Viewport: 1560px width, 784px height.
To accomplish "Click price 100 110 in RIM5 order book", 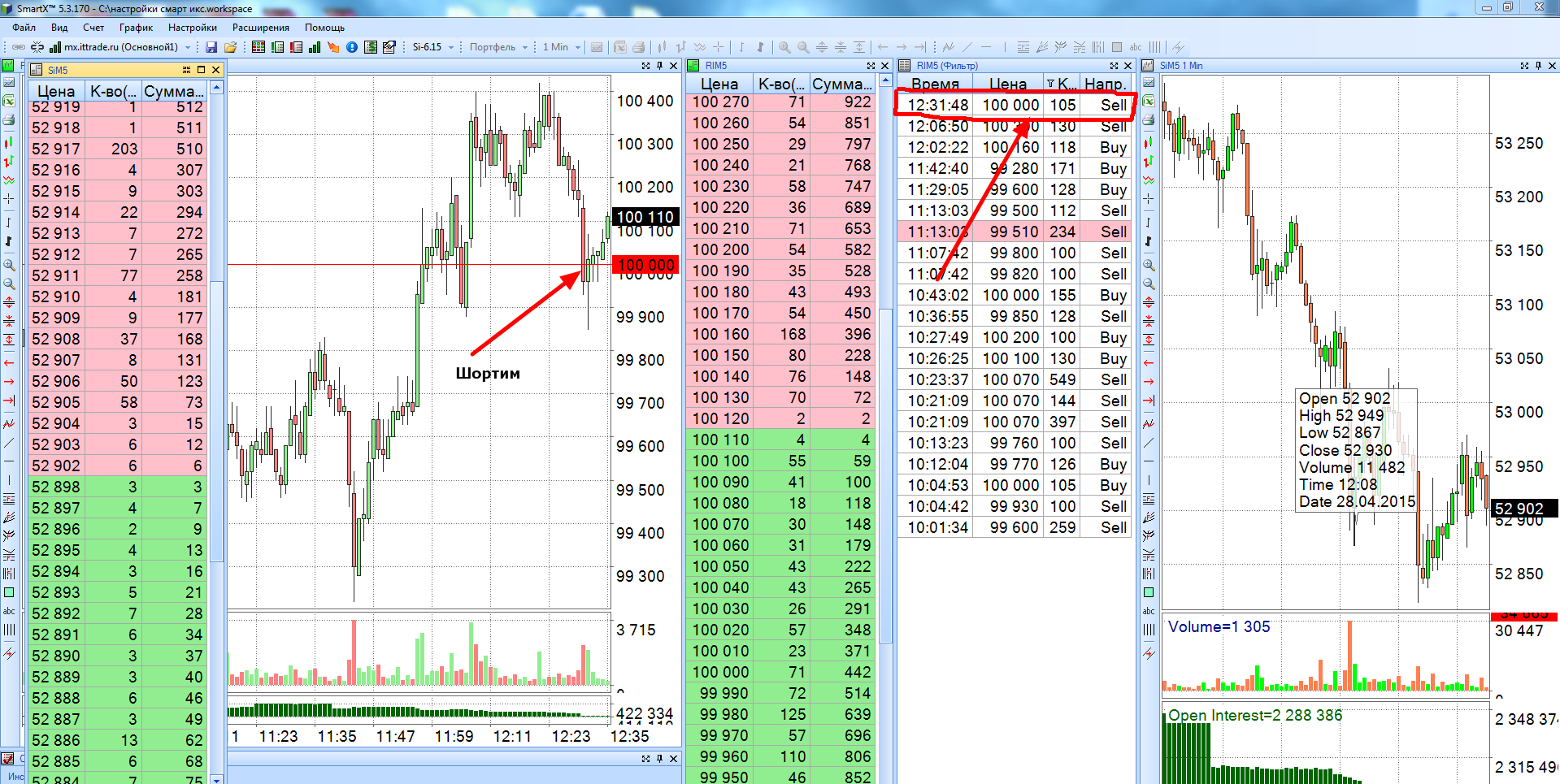I will (720, 440).
